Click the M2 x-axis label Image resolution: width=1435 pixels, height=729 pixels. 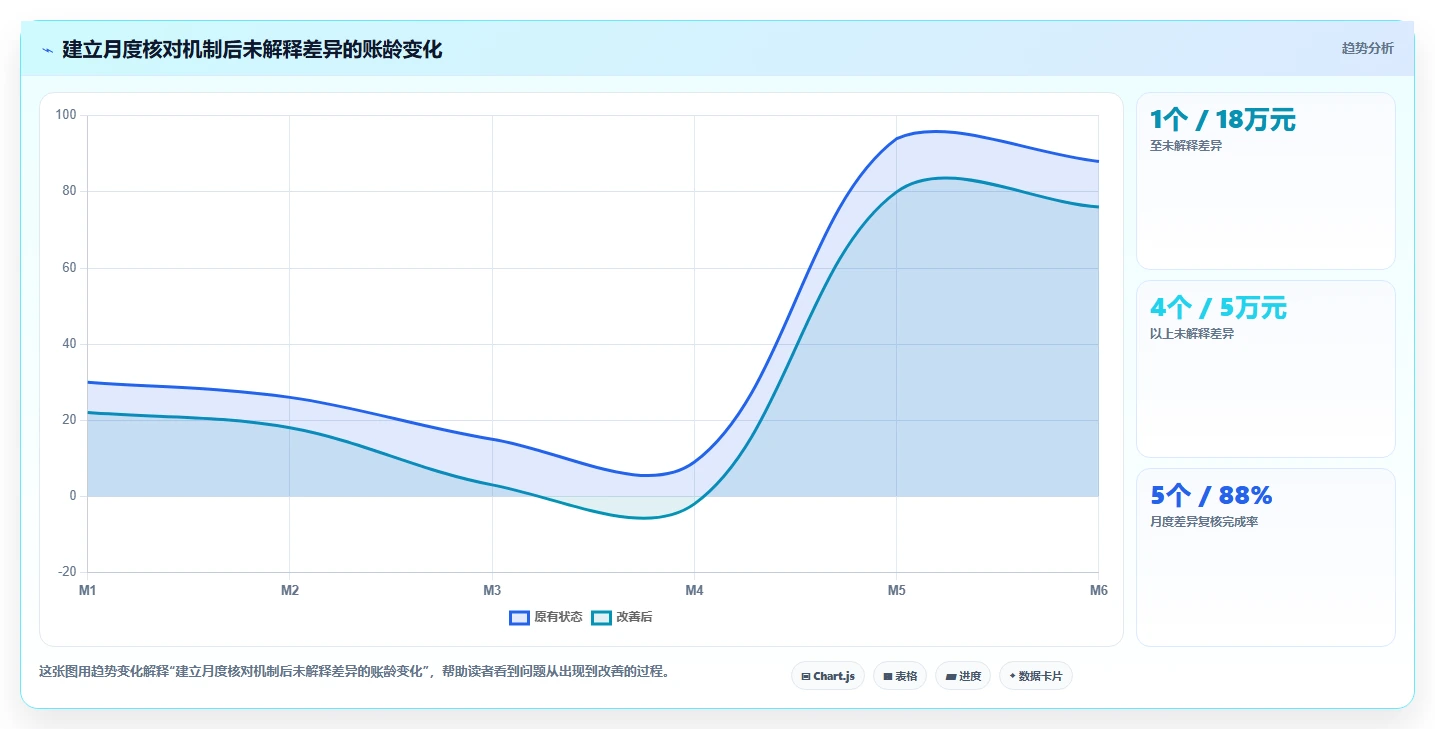coord(290,591)
